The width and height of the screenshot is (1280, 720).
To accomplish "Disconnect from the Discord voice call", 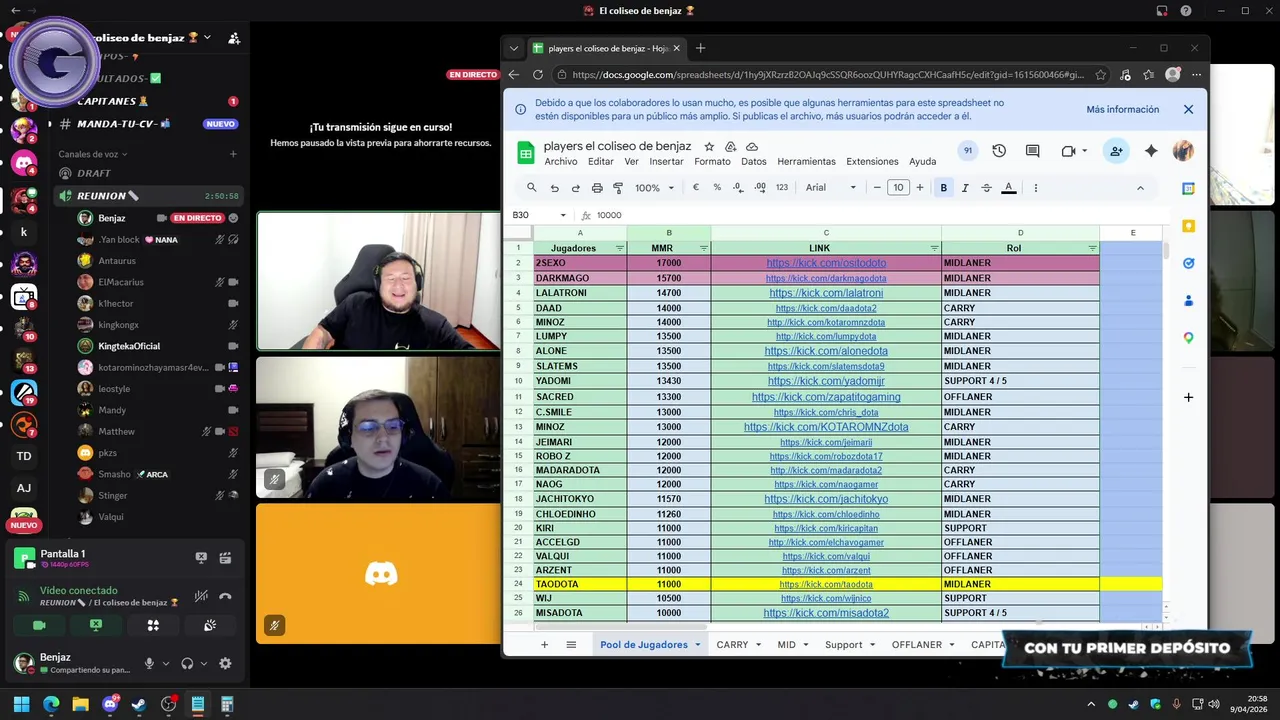I will [x=225, y=596].
